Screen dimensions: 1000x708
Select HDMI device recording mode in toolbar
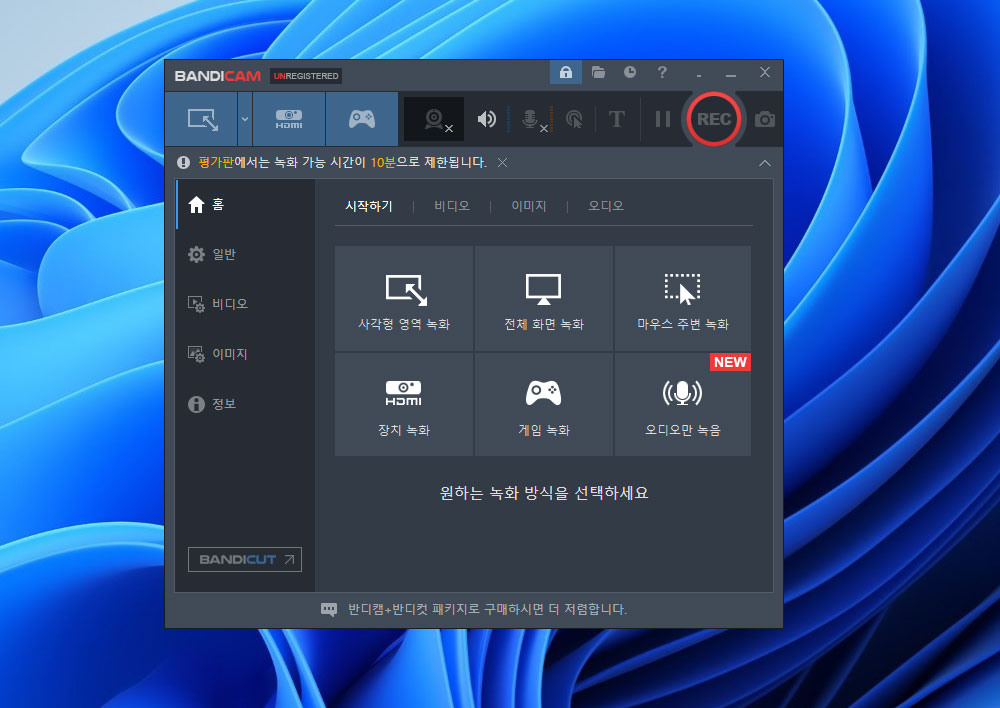coord(289,119)
